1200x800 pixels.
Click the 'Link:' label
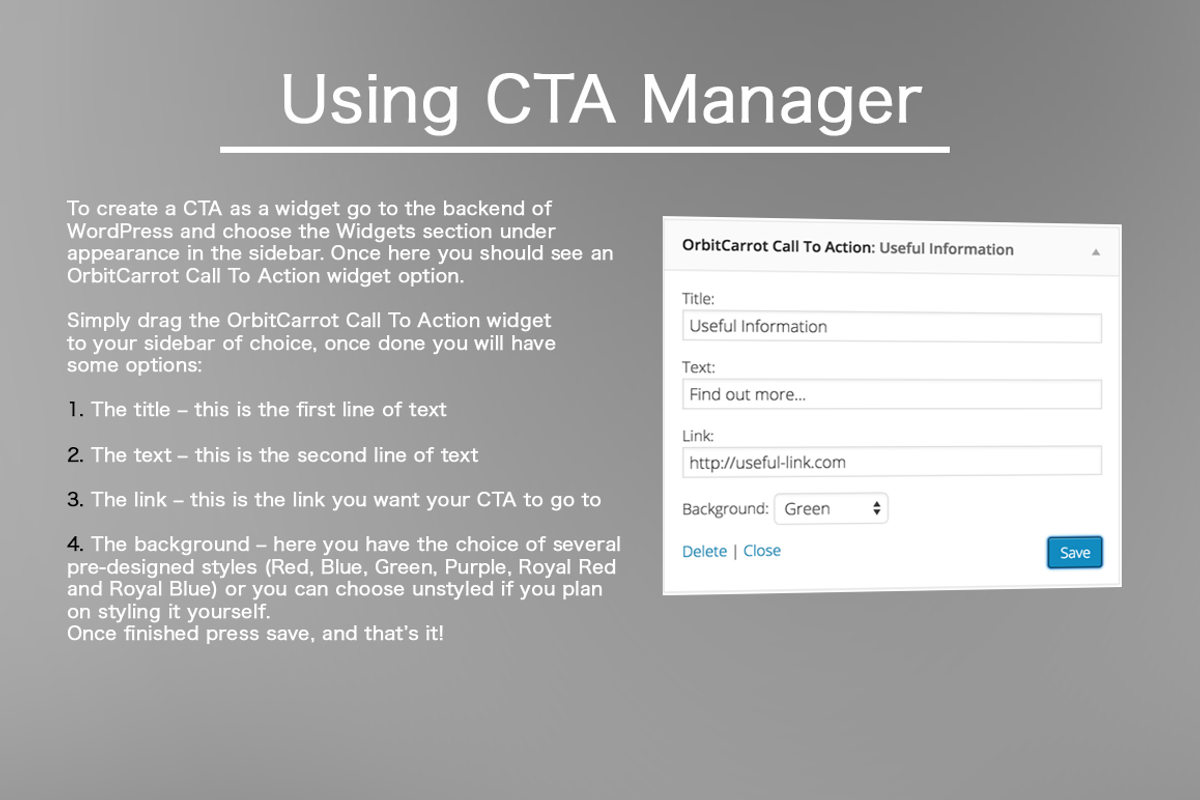pos(697,435)
